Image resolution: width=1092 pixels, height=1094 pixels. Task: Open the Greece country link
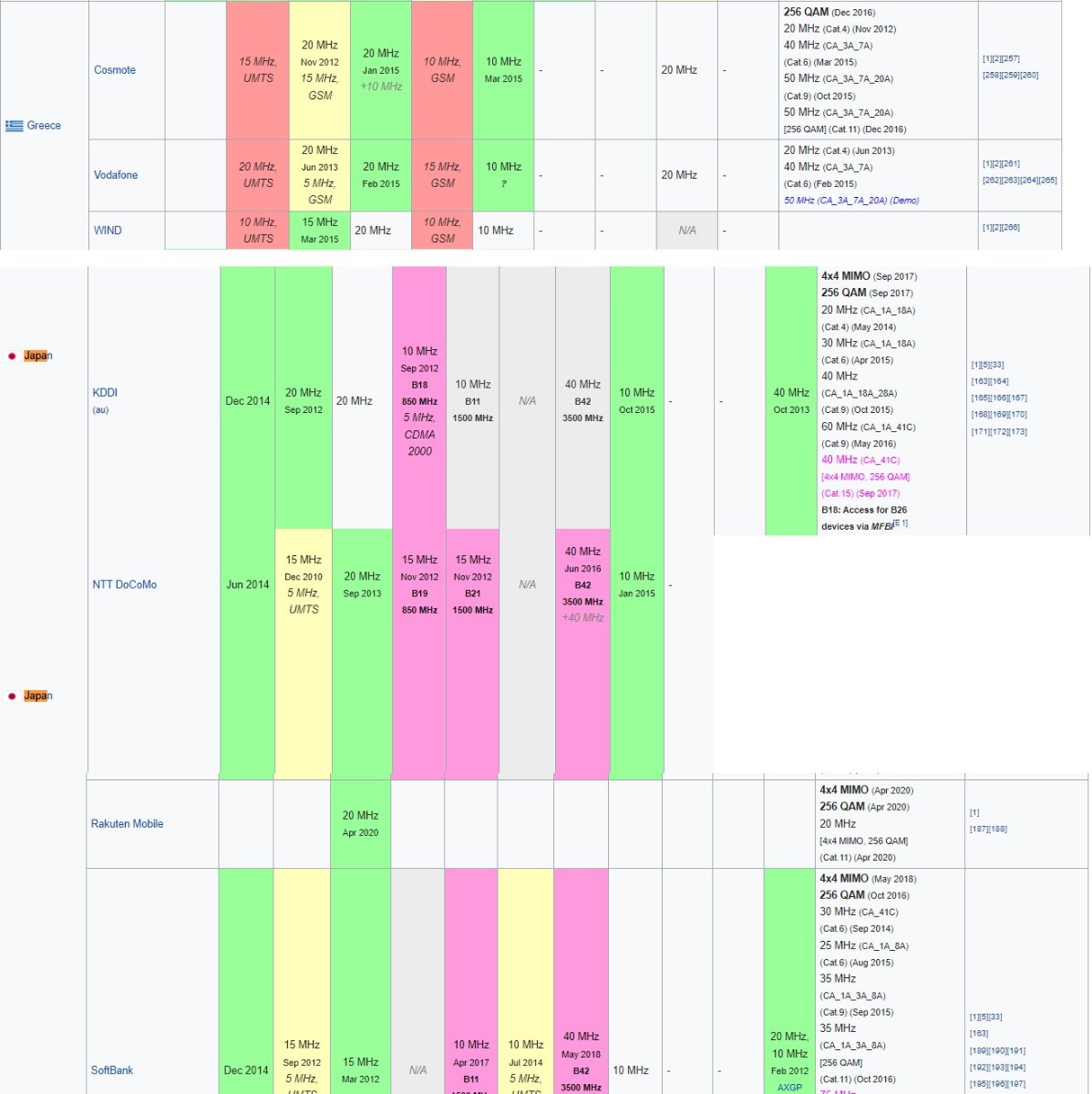[x=44, y=126]
